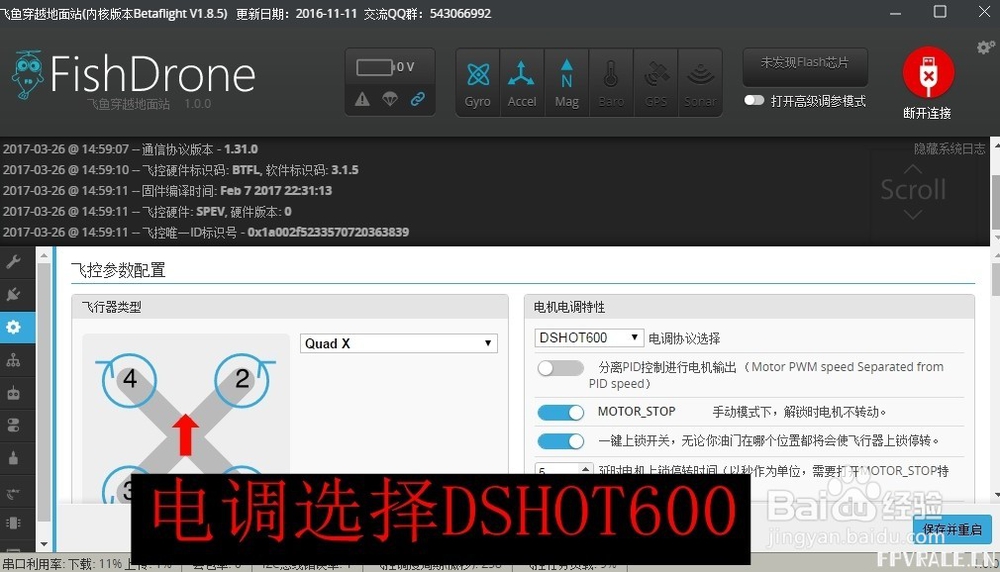Viewport: 1000px width, 572px height.
Task: Click up arrow of sidebar scrollbar
Action: tap(43, 256)
